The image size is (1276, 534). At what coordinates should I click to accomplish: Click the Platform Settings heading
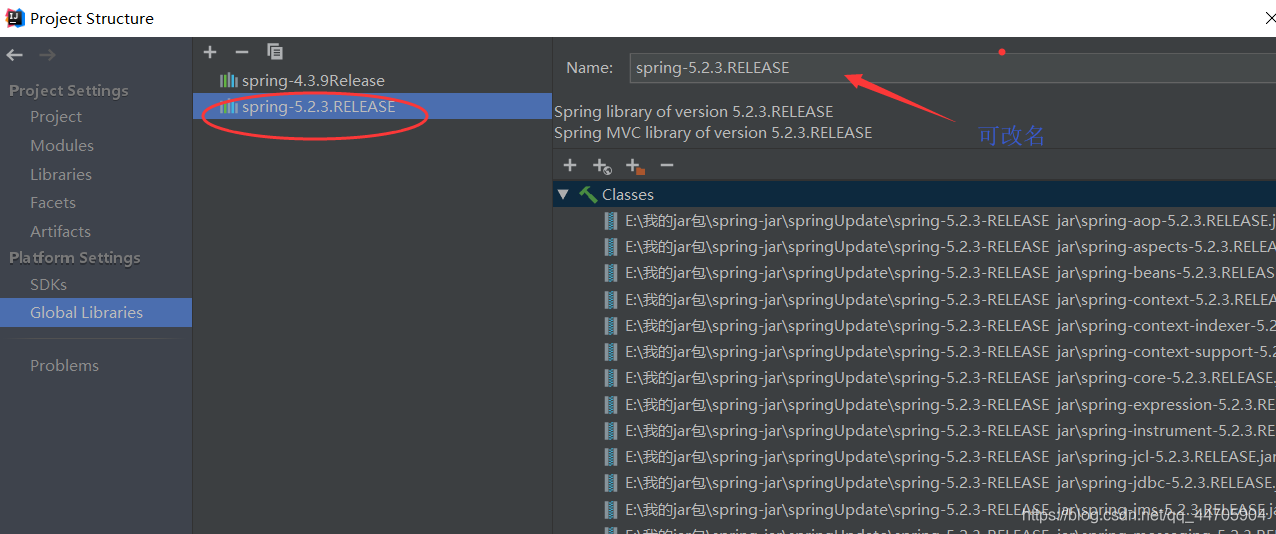point(75,257)
